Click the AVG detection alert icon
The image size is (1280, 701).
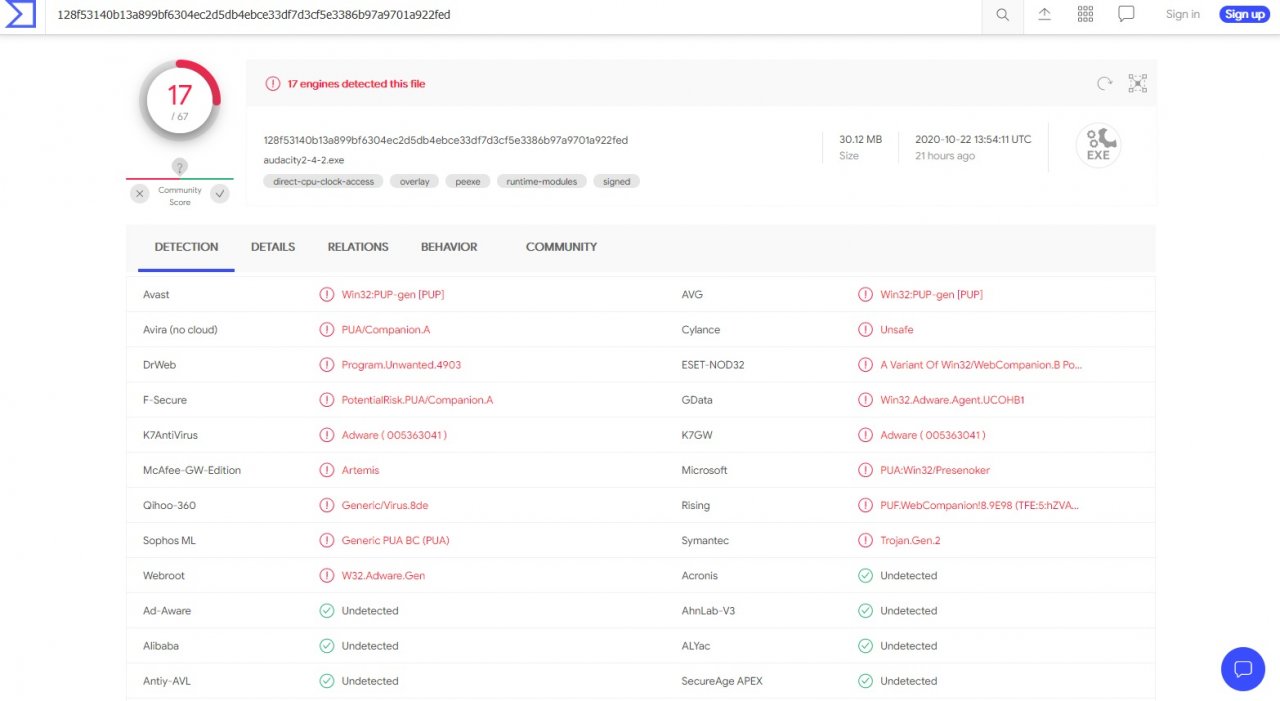[x=865, y=295]
